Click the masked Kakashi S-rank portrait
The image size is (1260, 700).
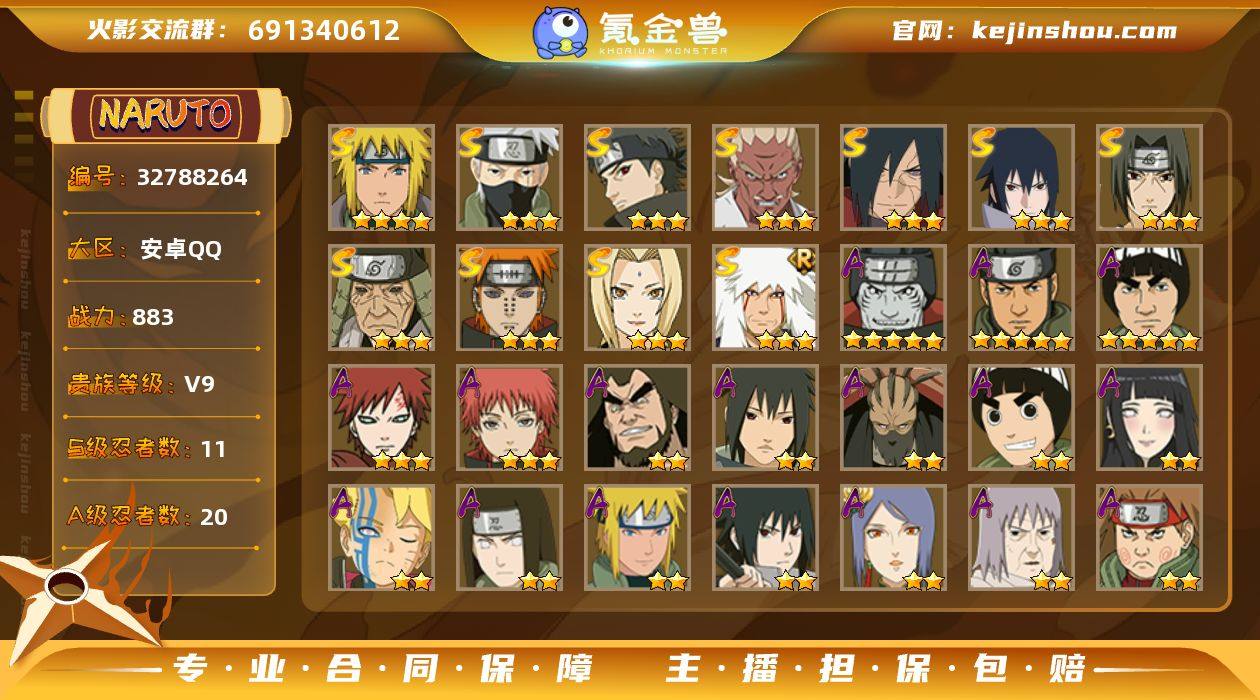[x=509, y=178]
